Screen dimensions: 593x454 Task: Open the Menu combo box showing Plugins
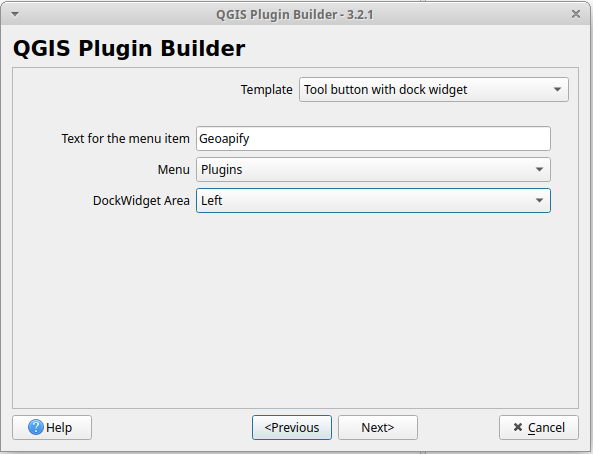click(373, 169)
